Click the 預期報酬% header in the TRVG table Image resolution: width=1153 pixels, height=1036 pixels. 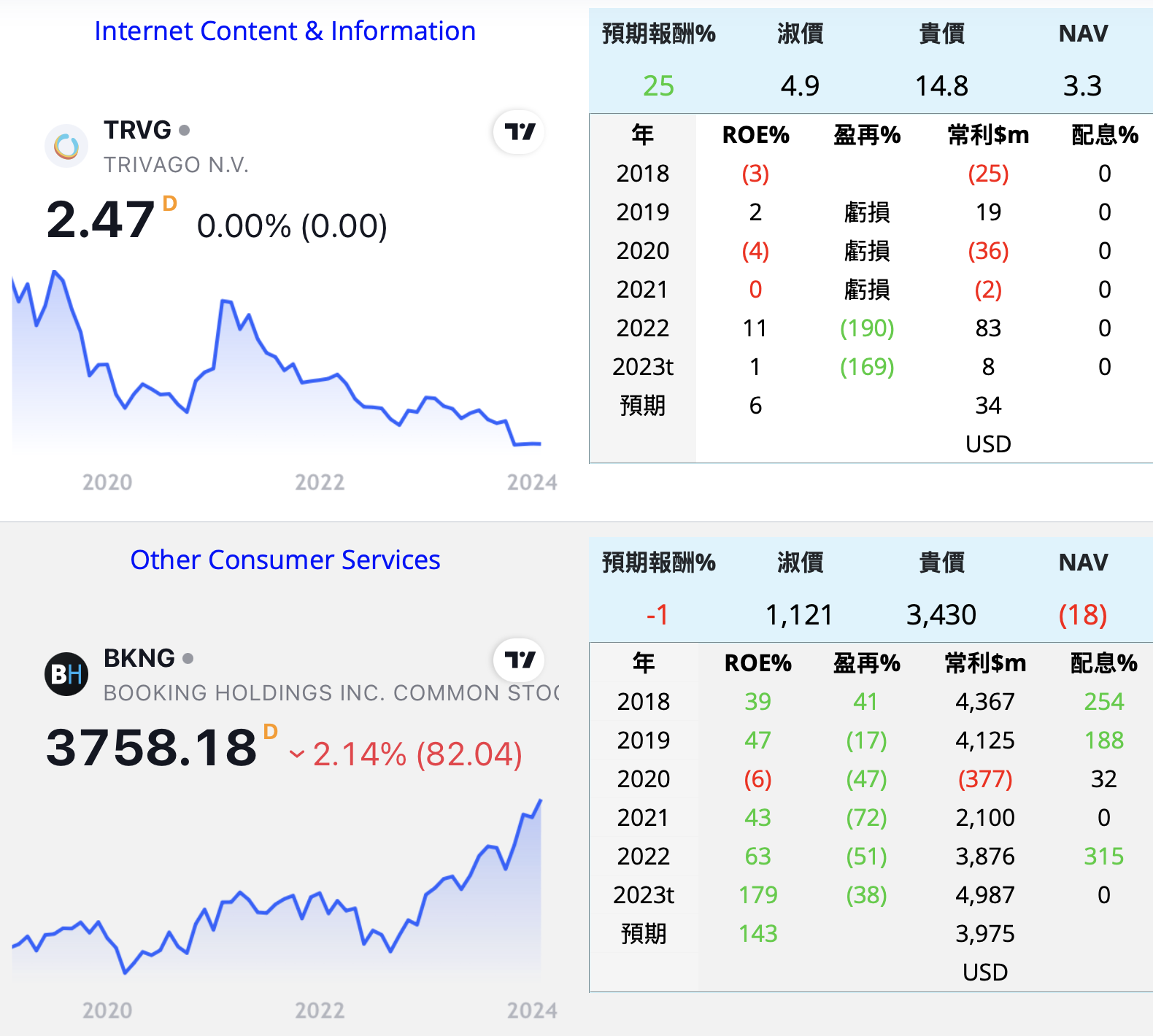click(x=659, y=34)
